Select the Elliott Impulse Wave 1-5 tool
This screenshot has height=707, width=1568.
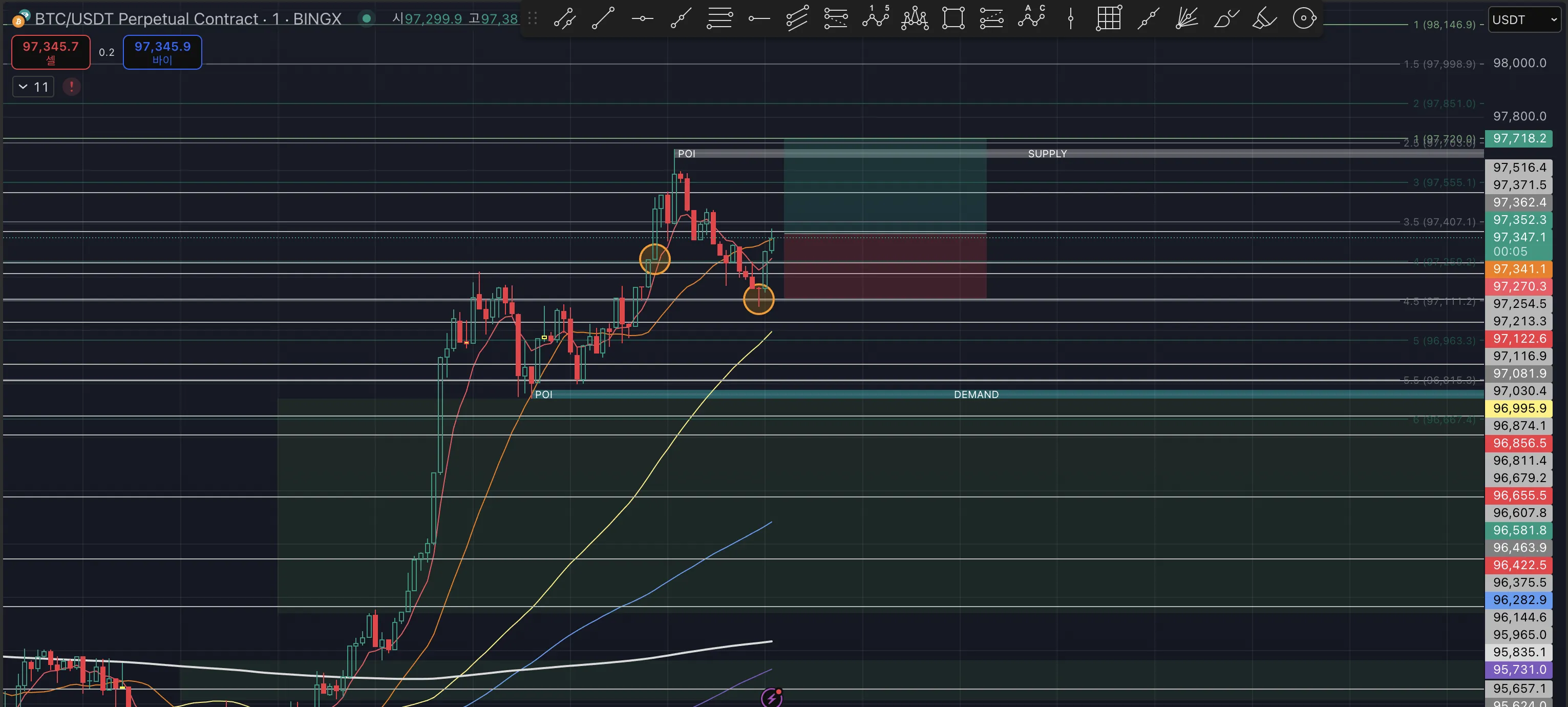point(875,17)
